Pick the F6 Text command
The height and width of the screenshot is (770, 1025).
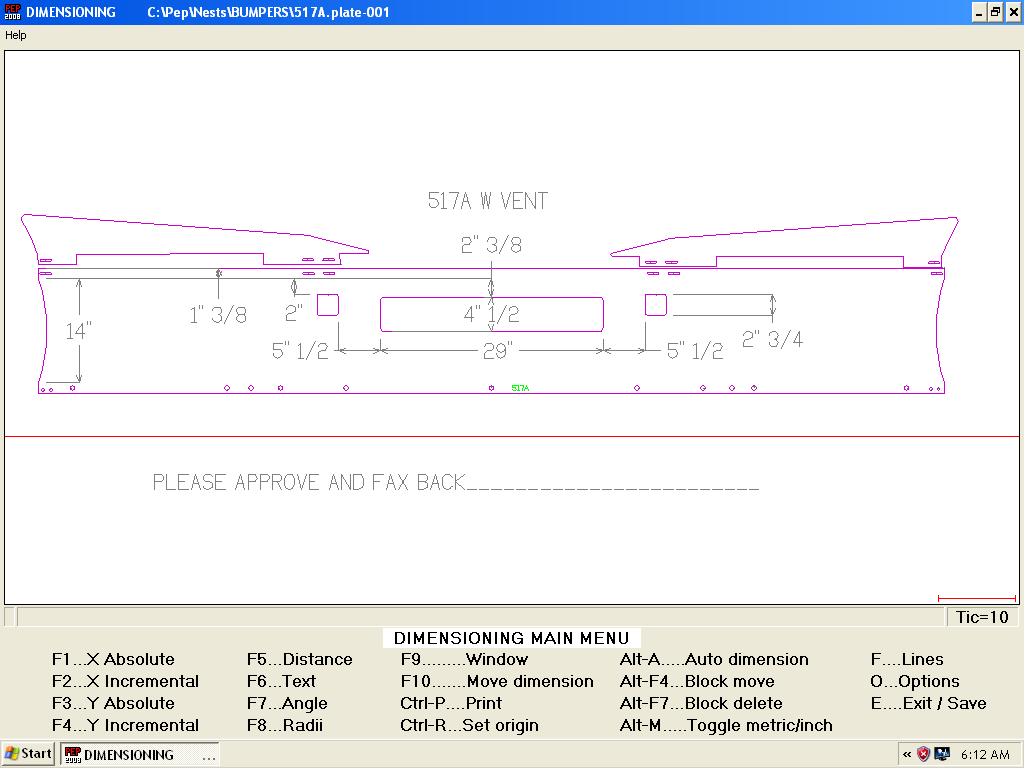click(281, 682)
